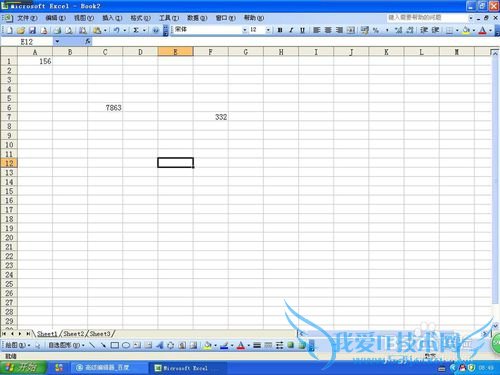Click the Open folder icon
The image size is (500, 375).
(21, 30)
